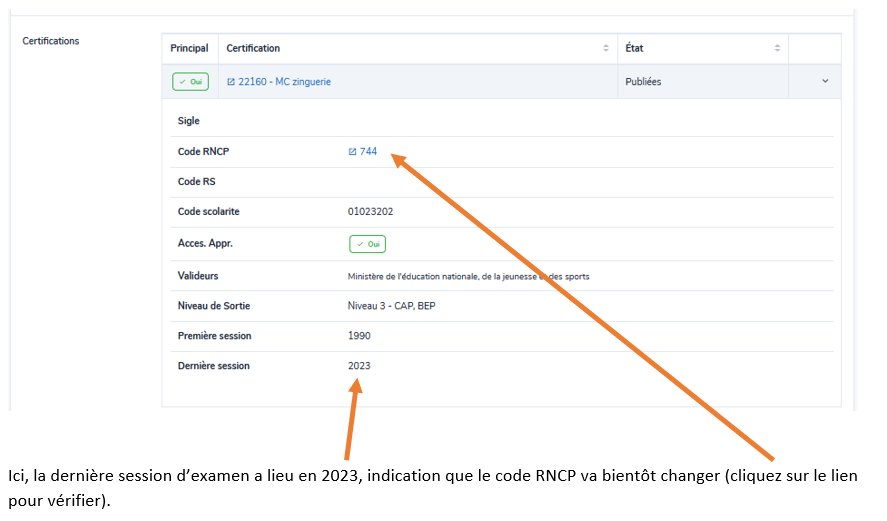Click the Code scolarite value 01023202
Image resolution: width=887 pixels, height=521 pixels.
point(370,212)
